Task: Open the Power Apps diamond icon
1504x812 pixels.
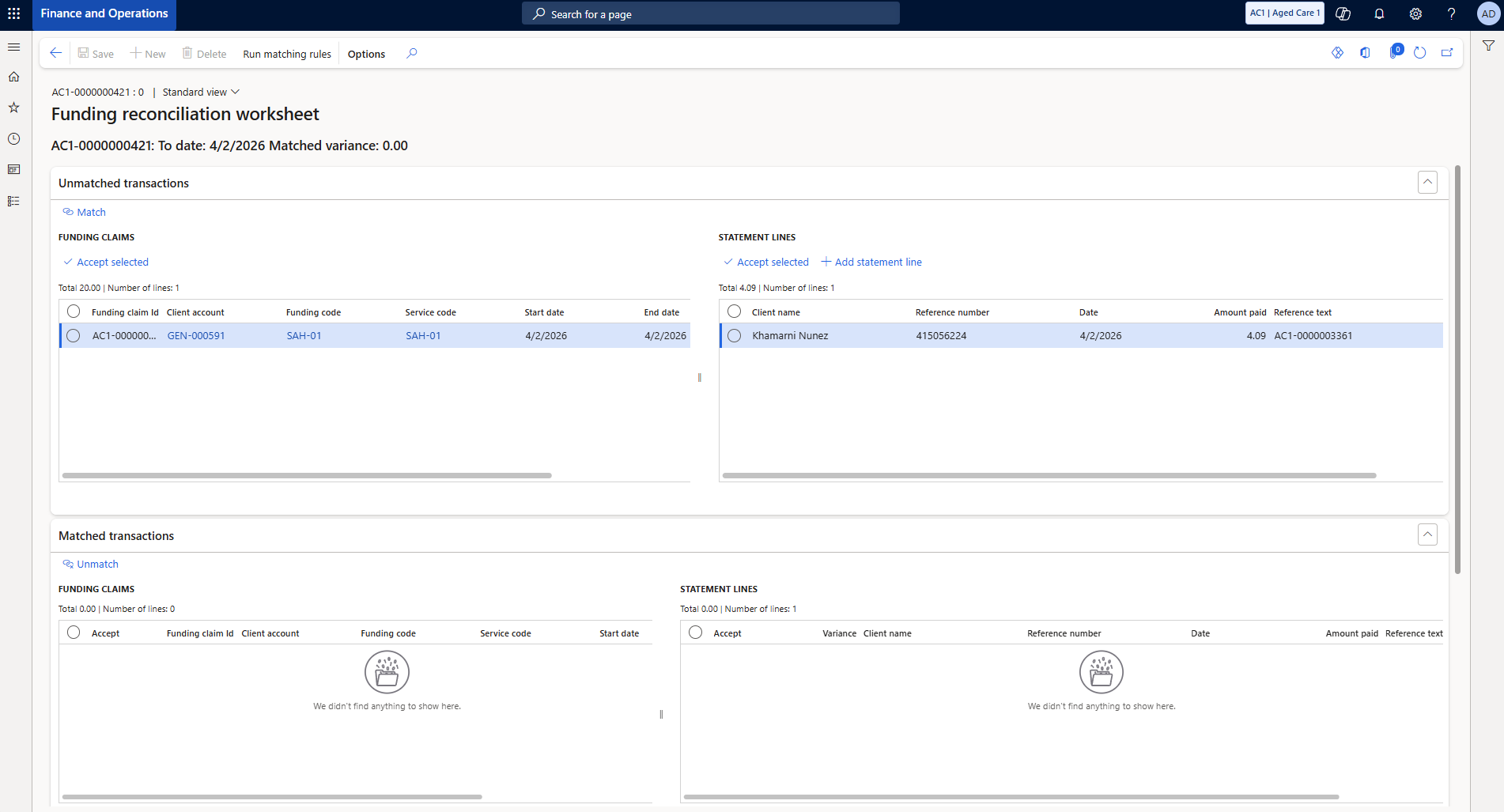Action: (1337, 53)
